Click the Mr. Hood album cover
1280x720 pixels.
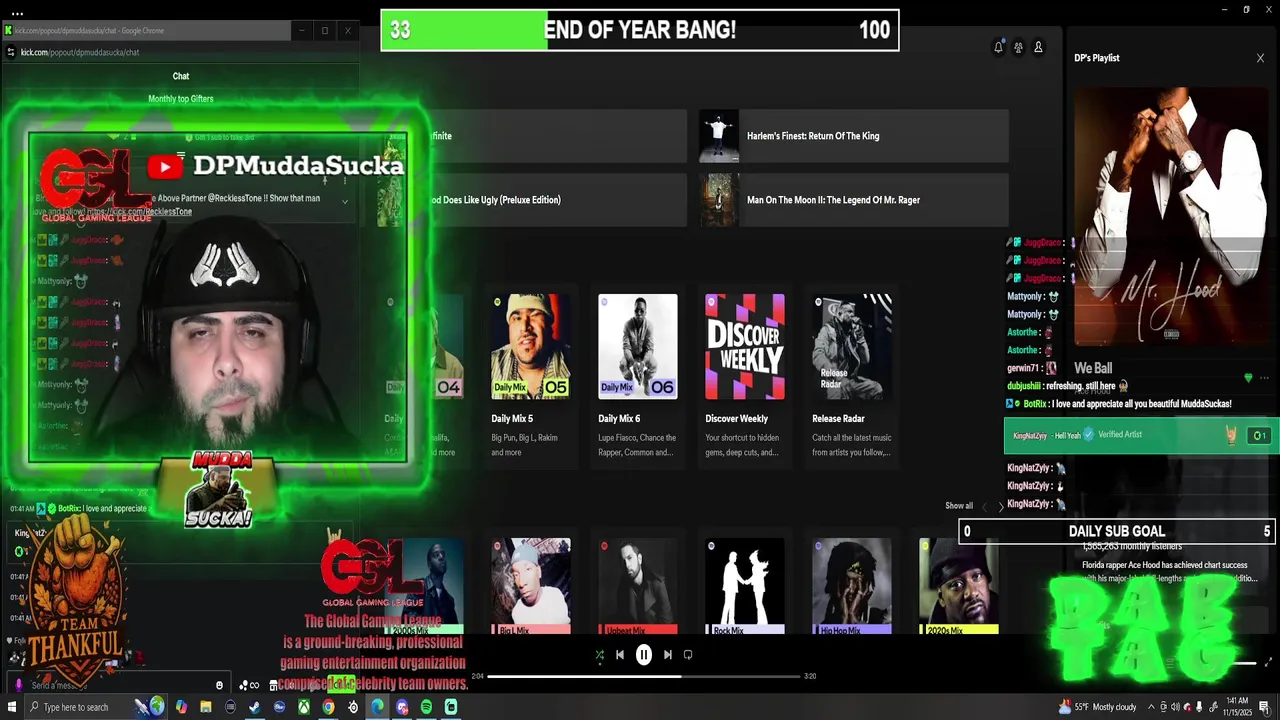(1171, 216)
